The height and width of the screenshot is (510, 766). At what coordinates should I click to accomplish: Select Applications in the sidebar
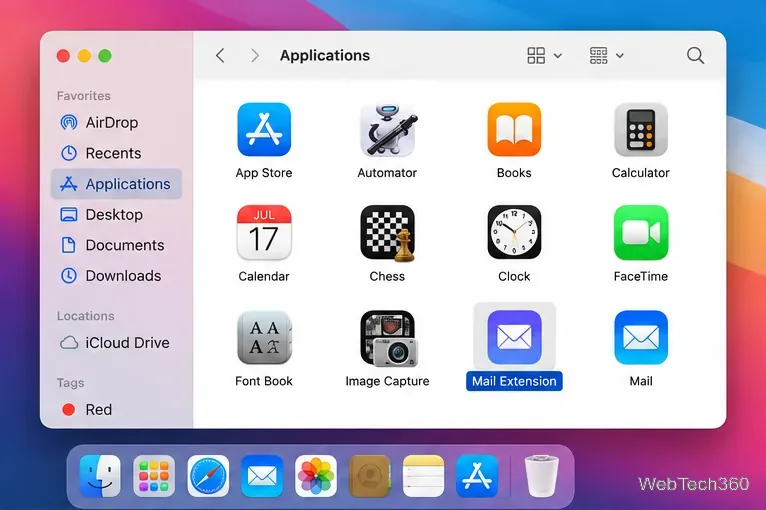[x=116, y=184]
